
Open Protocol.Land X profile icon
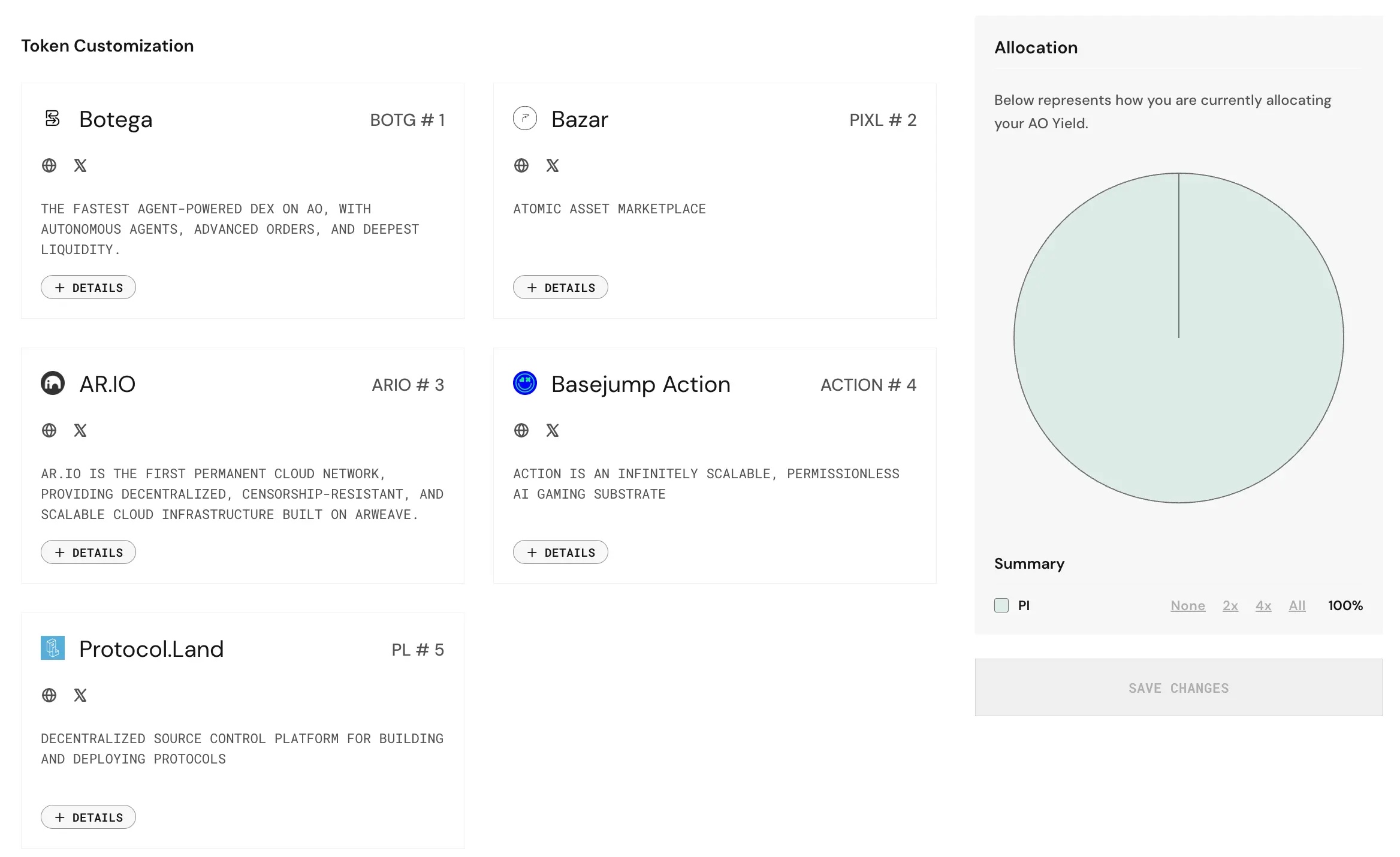[80, 695]
